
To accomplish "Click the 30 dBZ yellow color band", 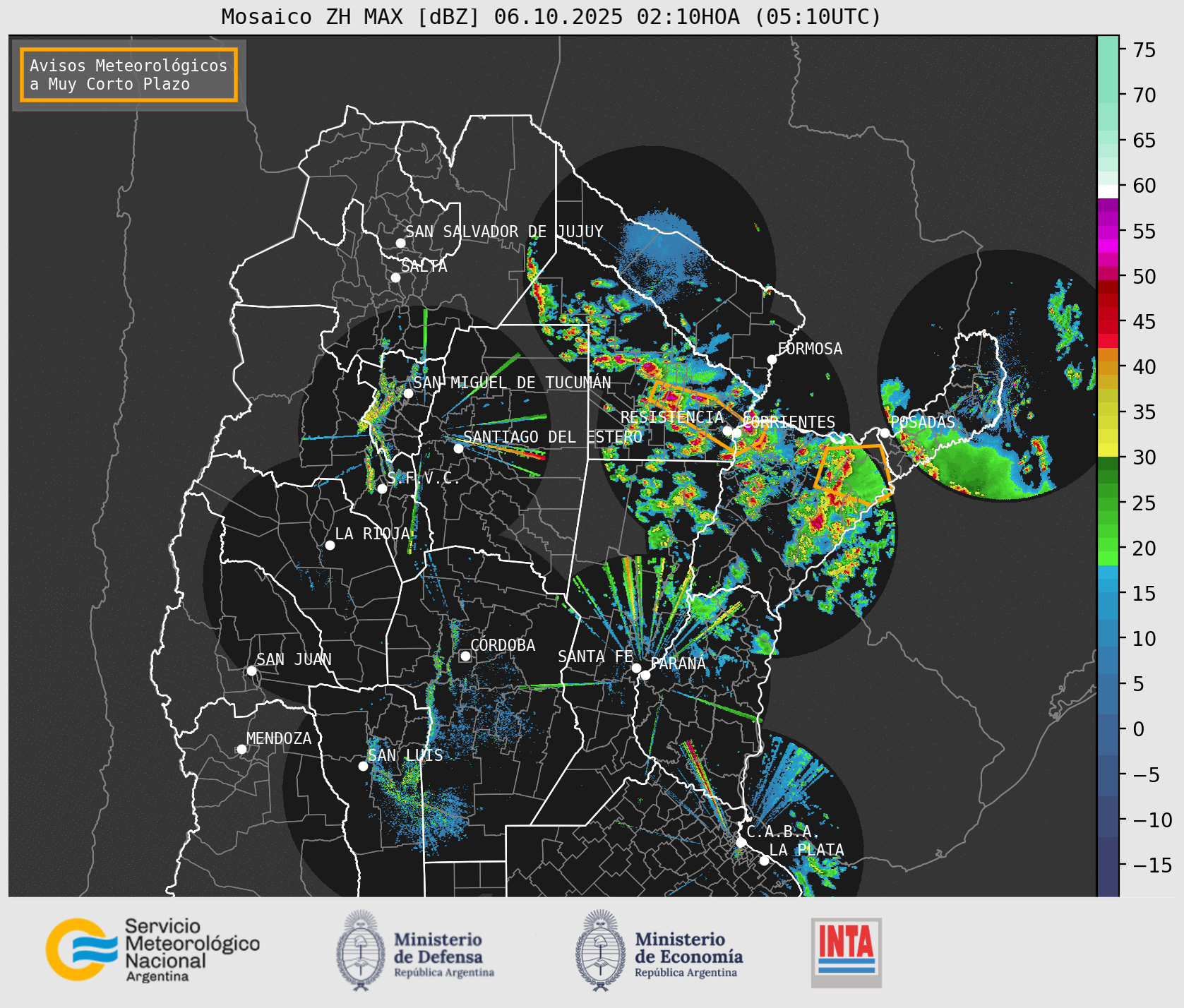I will click(x=1108, y=450).
